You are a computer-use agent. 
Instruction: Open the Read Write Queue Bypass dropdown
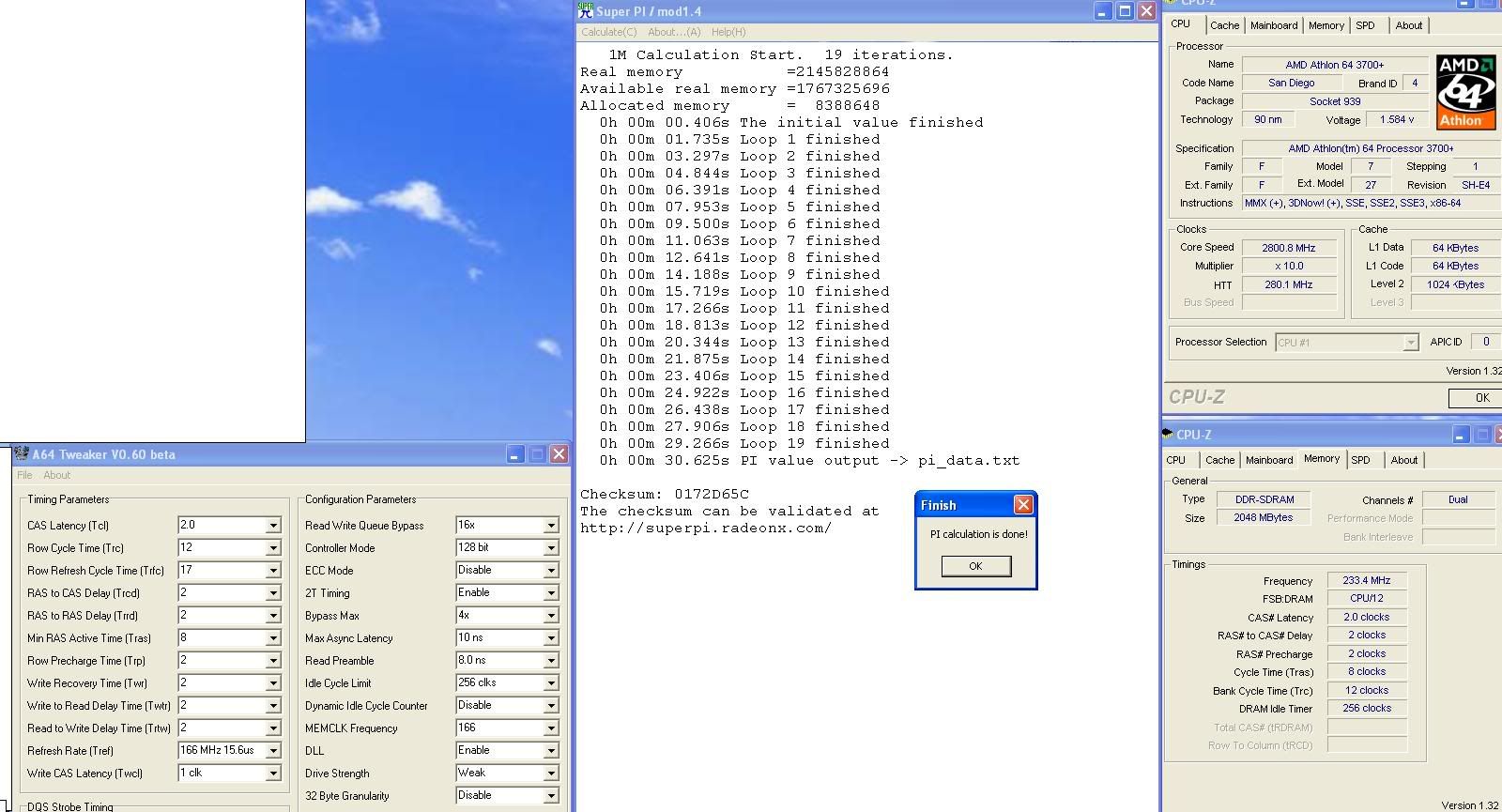tap(551, 526)
